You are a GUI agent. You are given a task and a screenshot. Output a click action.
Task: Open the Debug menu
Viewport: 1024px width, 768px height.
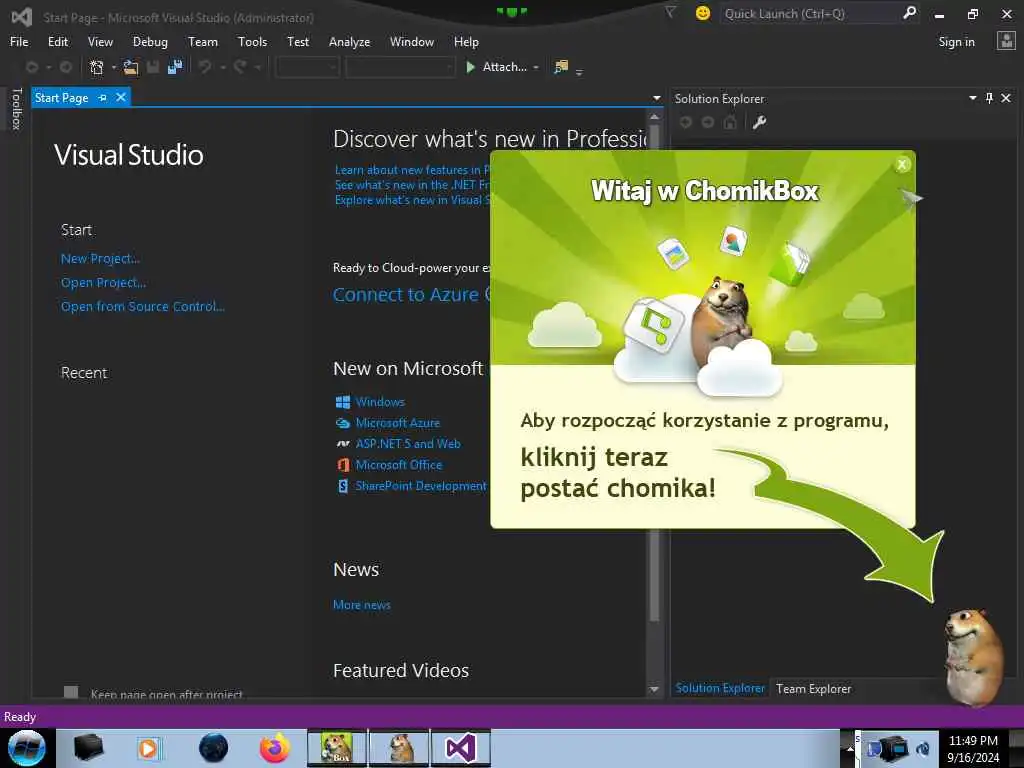pyautogui.click(x=150, y=42)
